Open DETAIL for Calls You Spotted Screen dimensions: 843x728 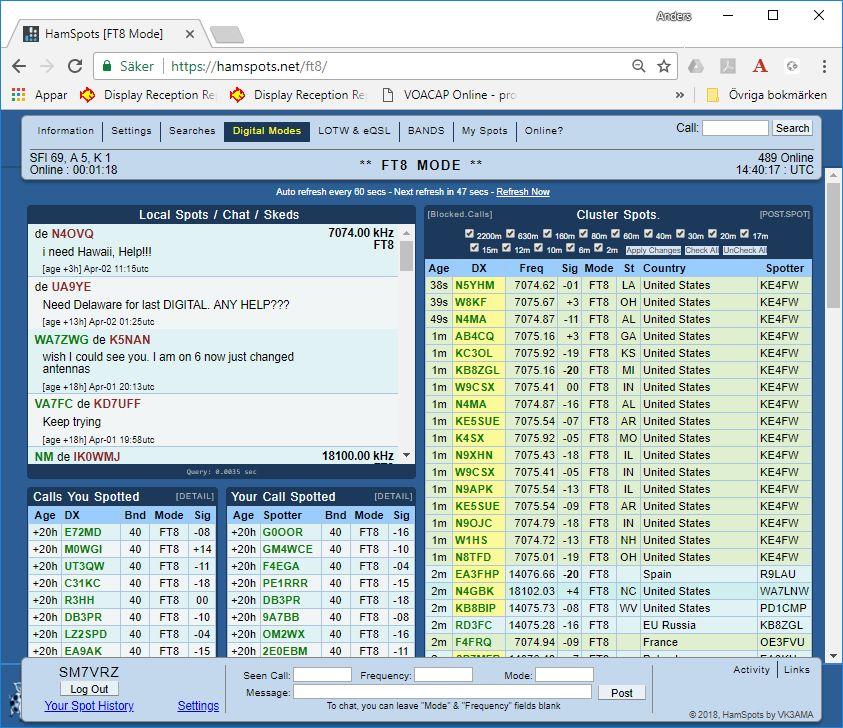(x=195, y=496)
